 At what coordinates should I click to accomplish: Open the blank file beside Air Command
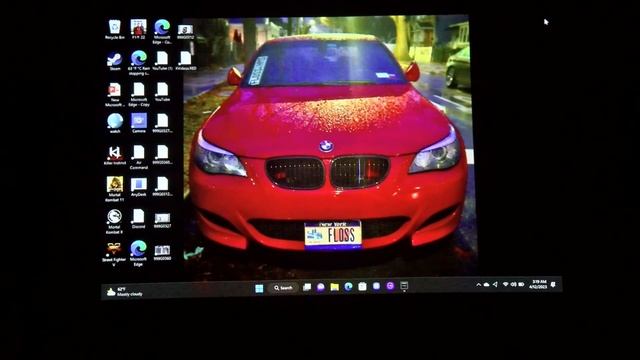(x=162, y=155)
